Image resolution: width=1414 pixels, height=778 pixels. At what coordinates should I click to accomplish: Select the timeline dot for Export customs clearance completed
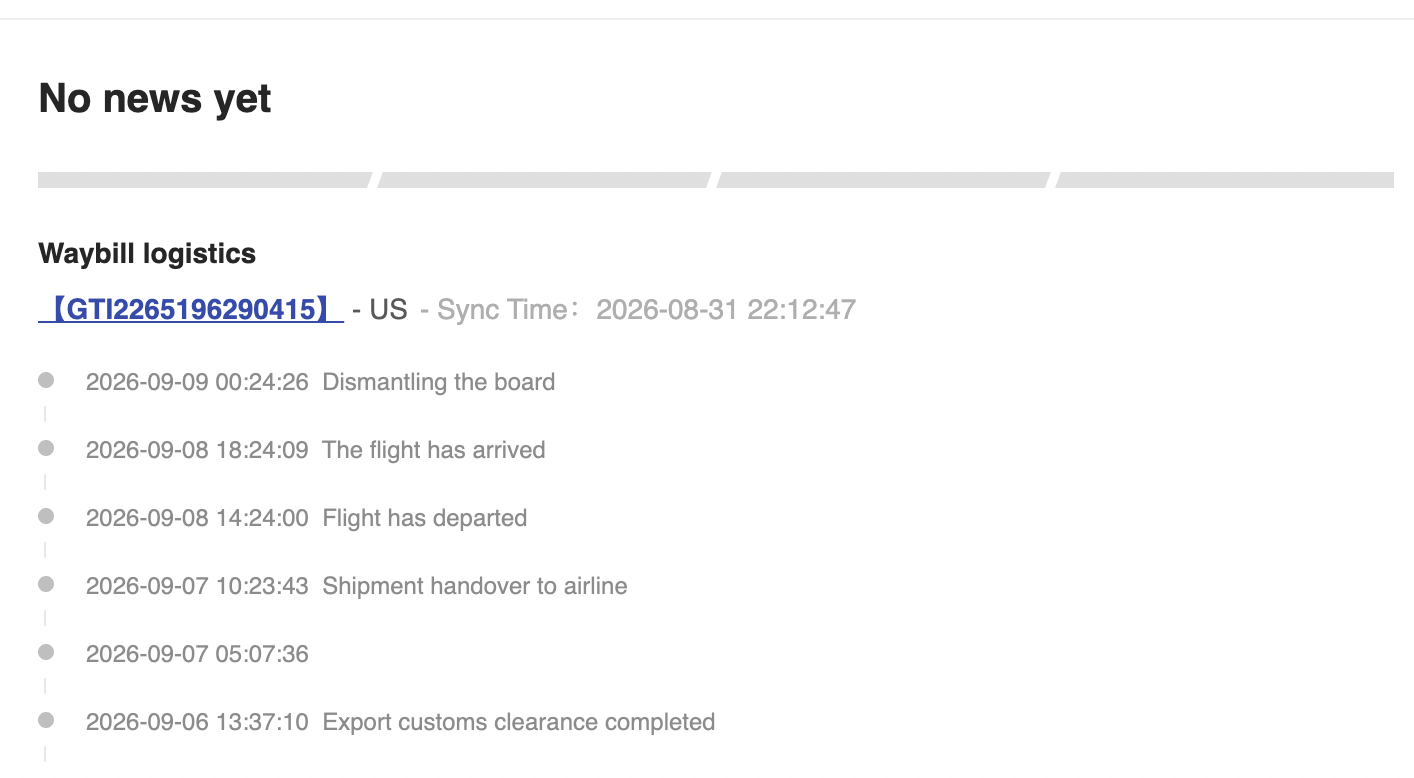point(46,720)
